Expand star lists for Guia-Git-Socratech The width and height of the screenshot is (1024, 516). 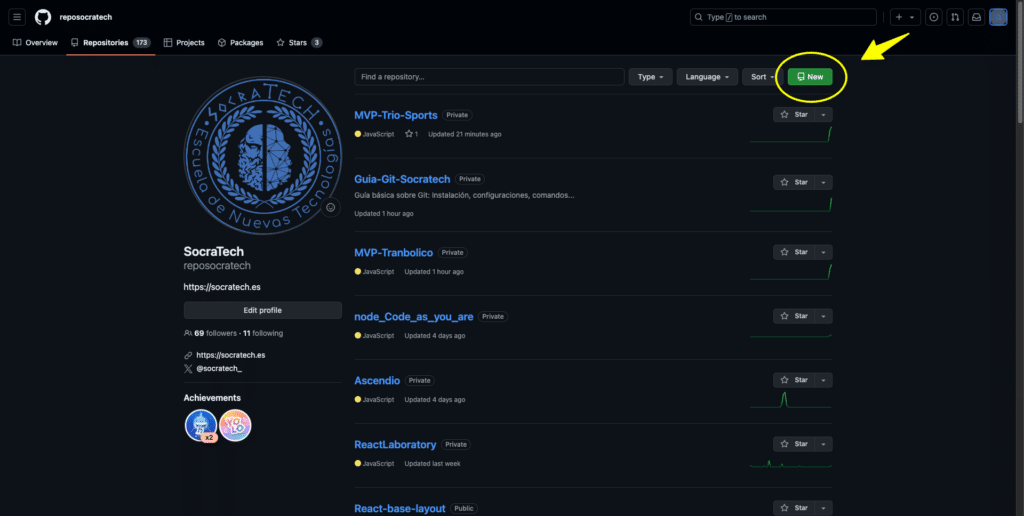[824, 182]
